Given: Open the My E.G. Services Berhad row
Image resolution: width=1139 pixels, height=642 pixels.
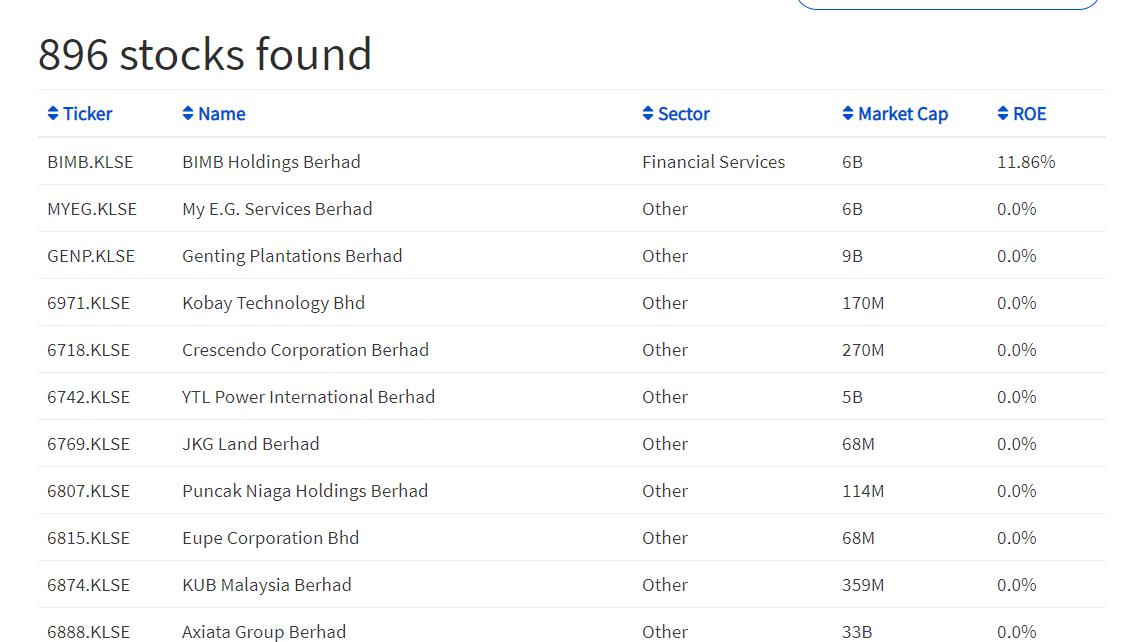Looking at the screenshot, I should tap(277, 209).
